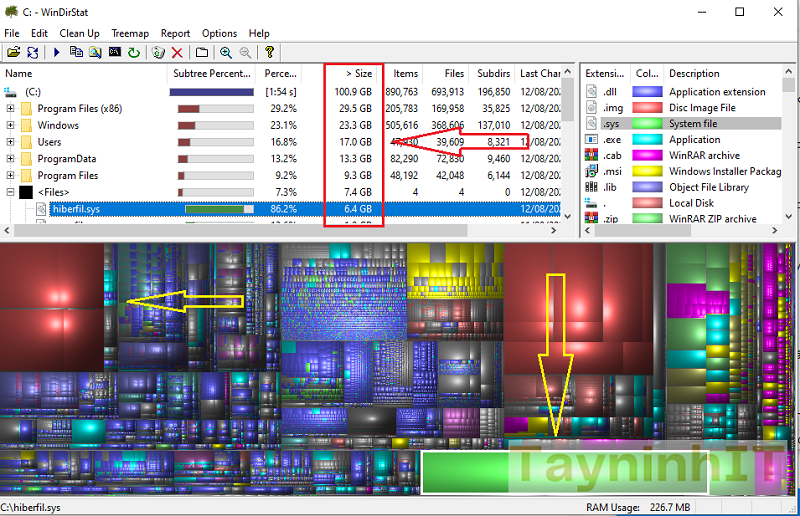
Task: Open Explorer Here via magnifier-folder icon
Action: [x=96, y=52]
